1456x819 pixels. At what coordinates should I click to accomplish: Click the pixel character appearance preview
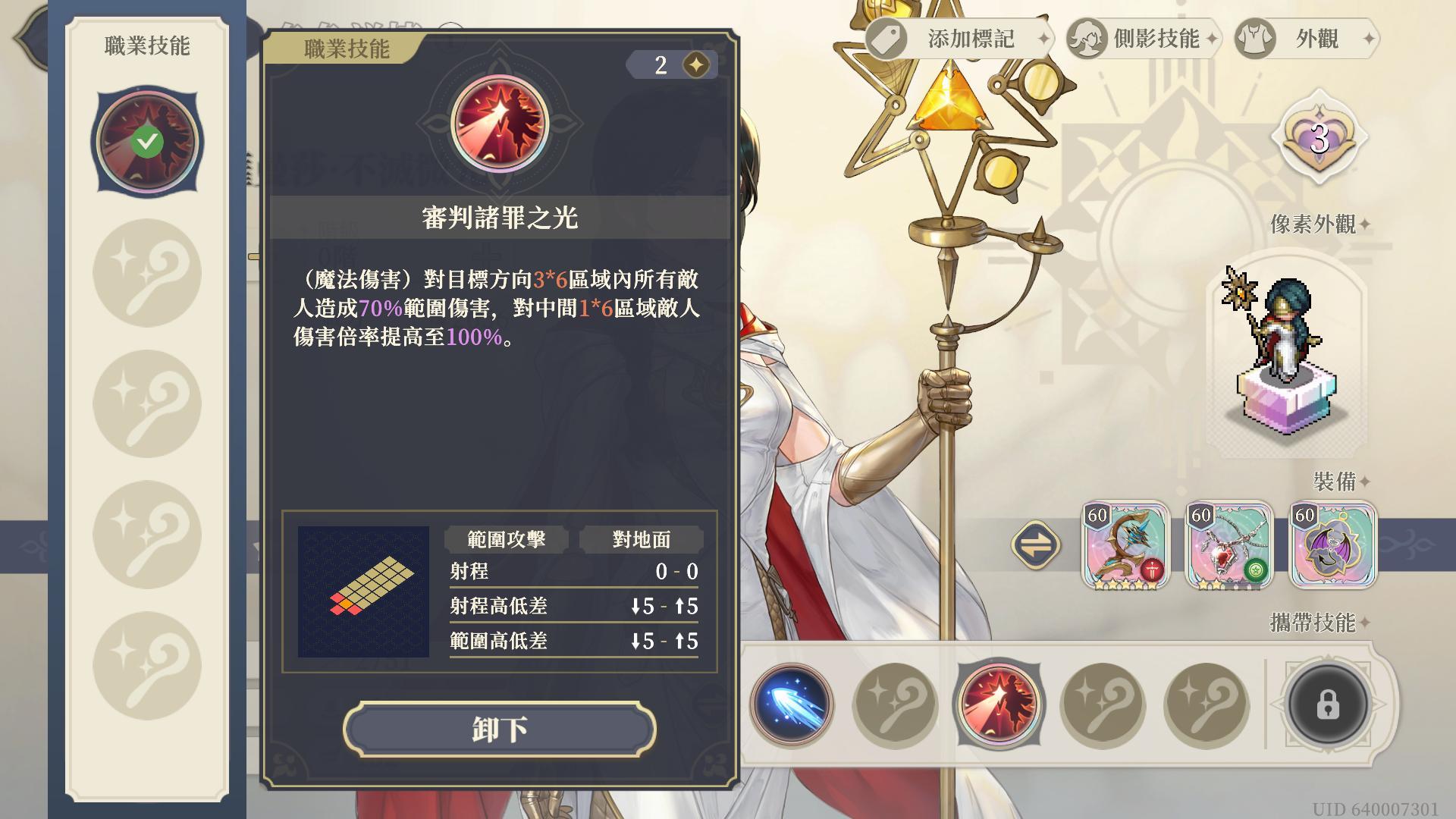click(1287, 353)
